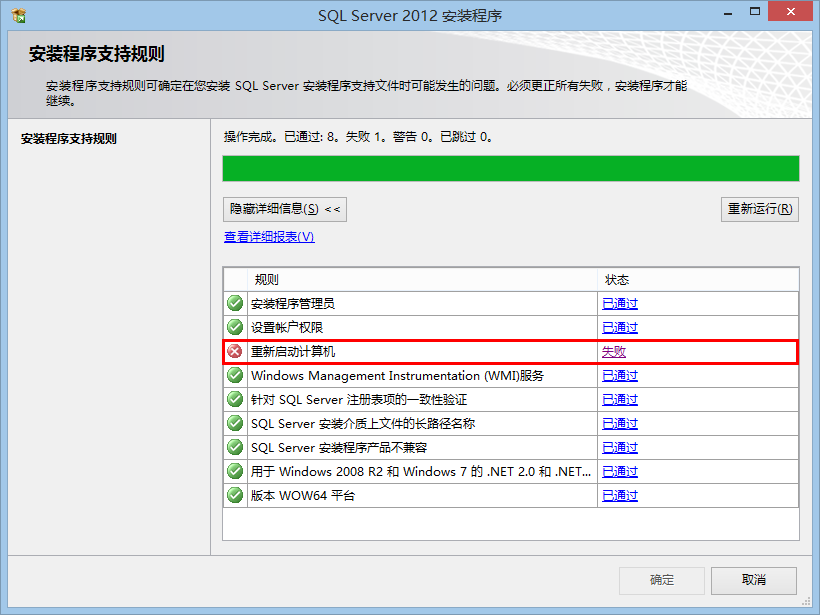Click the SQL Server setup title bar icon
This screenshot has height=615, width=820.
click(19, 16)
